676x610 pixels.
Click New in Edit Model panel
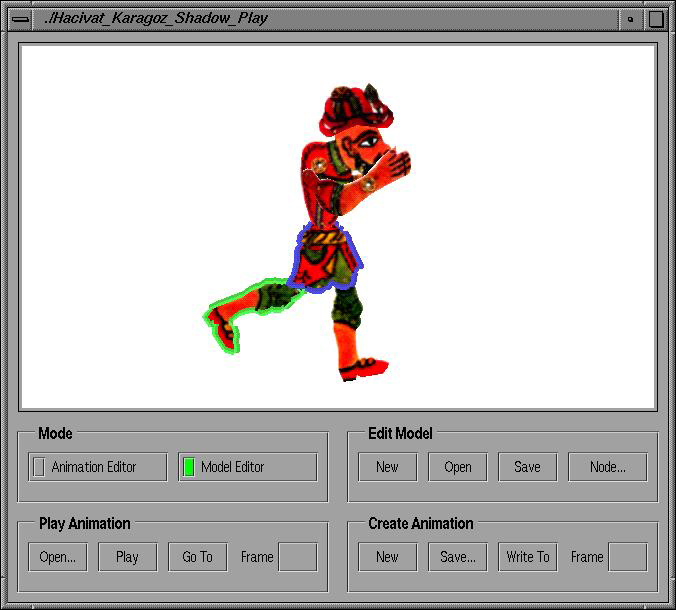click(387, 467)
